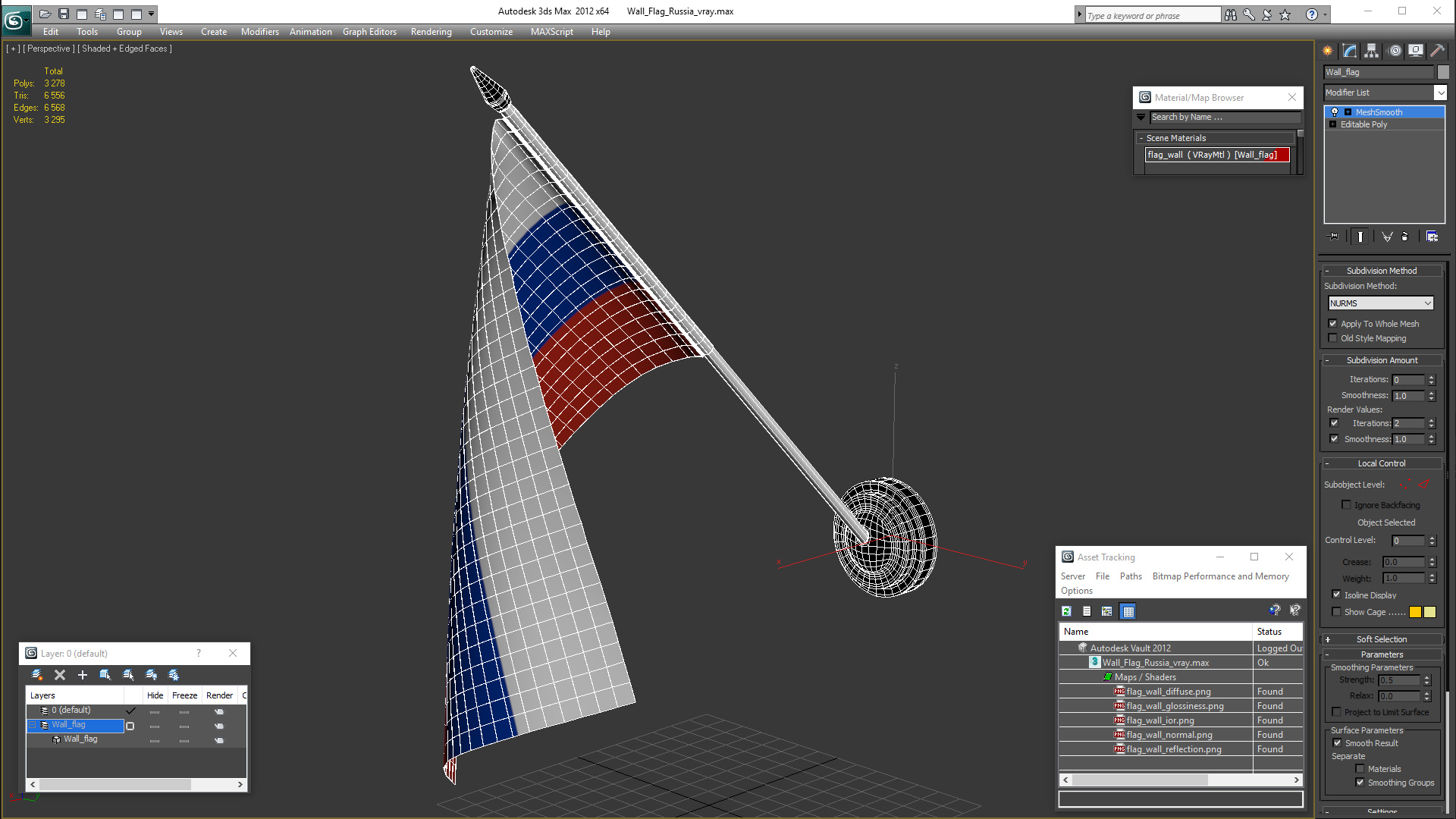Expand the Soft Selection rollout
The image size is (1456, 819).
[1382, 639]
